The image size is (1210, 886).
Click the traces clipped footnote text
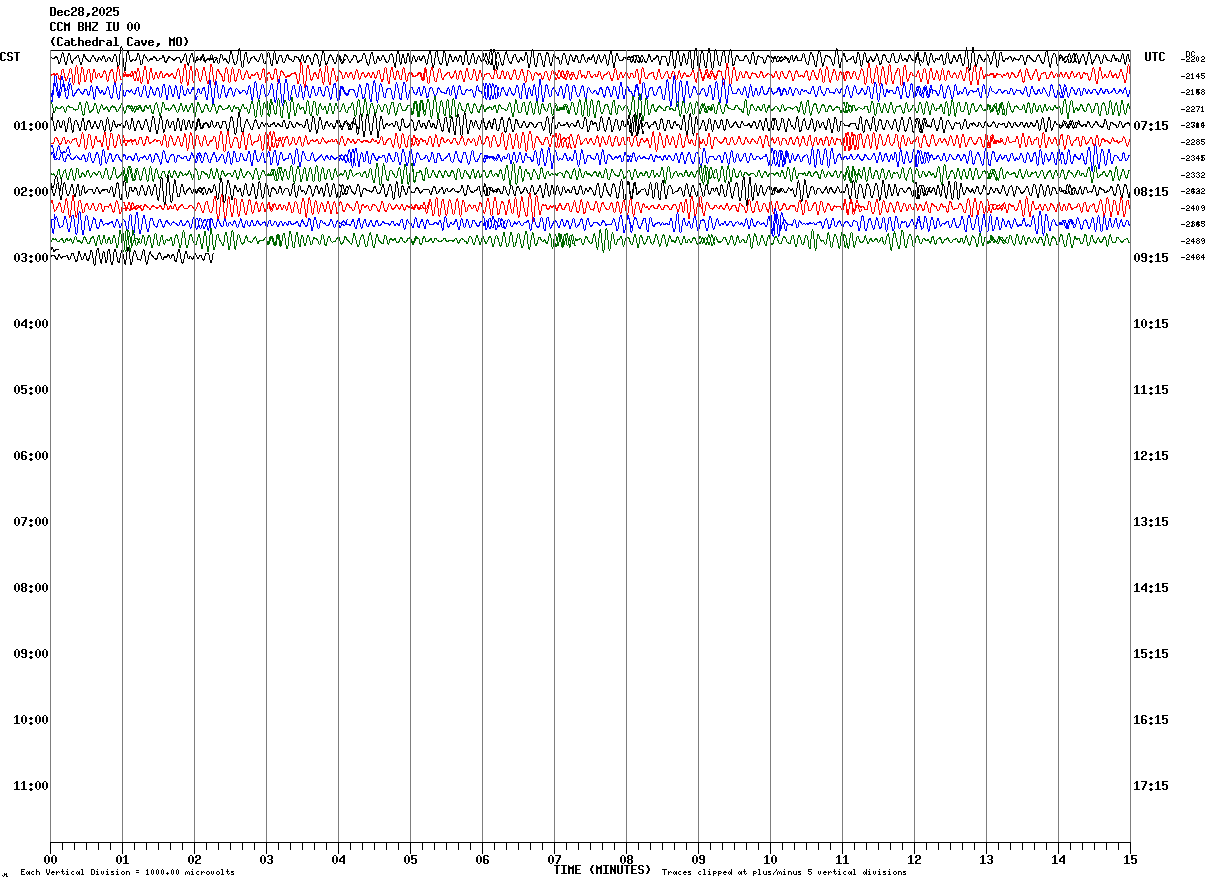click(784, 873)
